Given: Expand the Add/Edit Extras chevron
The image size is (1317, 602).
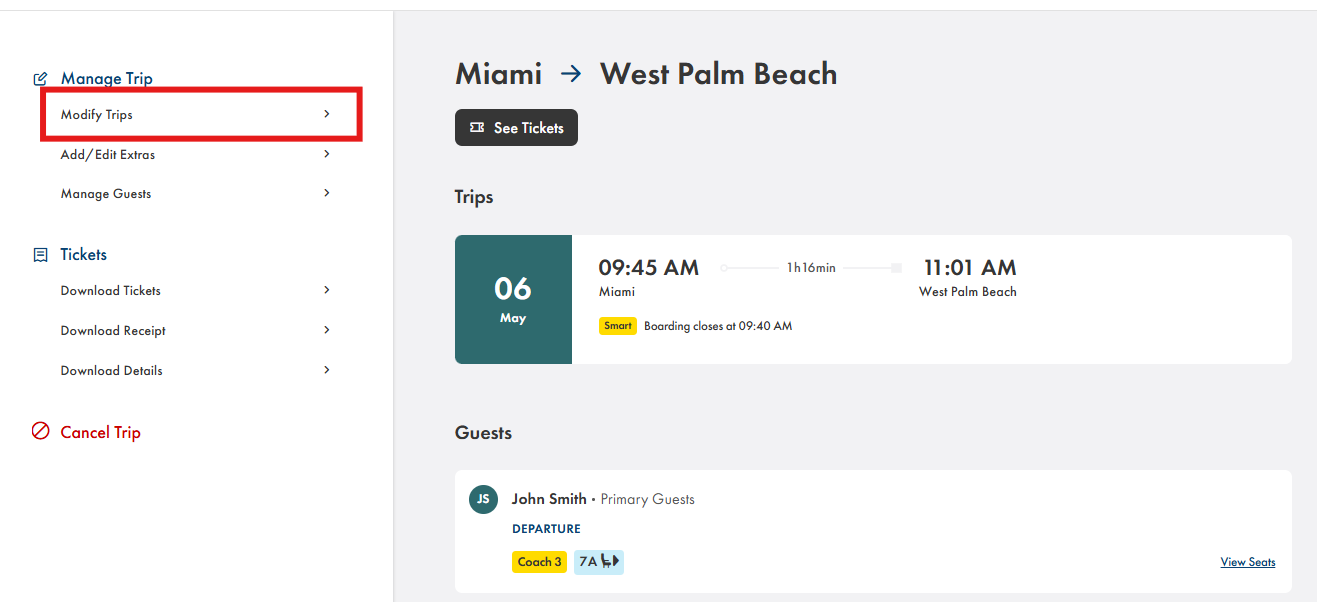Looking at the screenshot, I should pos(327,154).
